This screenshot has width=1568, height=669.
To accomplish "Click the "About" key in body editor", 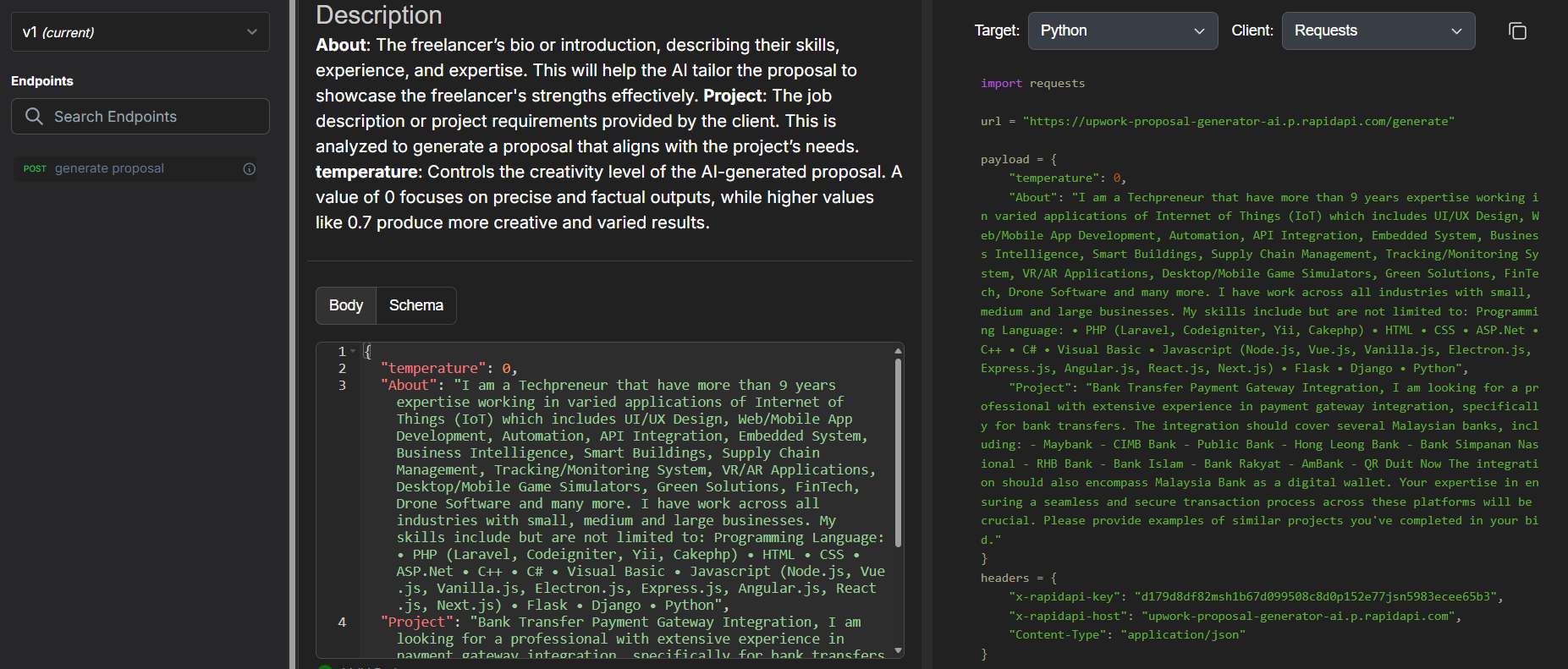I will click(409, 385).
